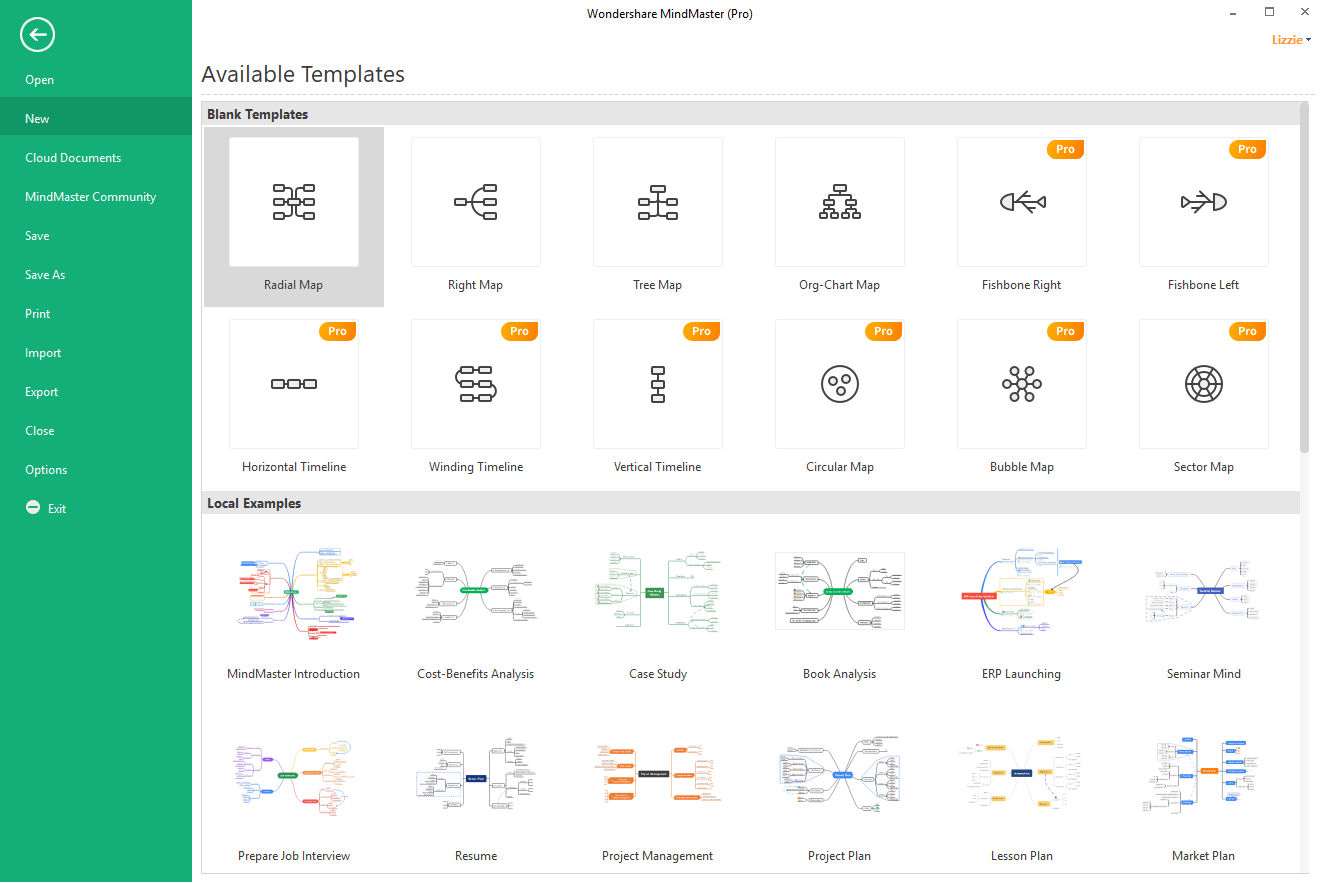Viewport: 1324px width, 883px height.
Task: Click the Available Templates heading
Action: coord(303,74)
